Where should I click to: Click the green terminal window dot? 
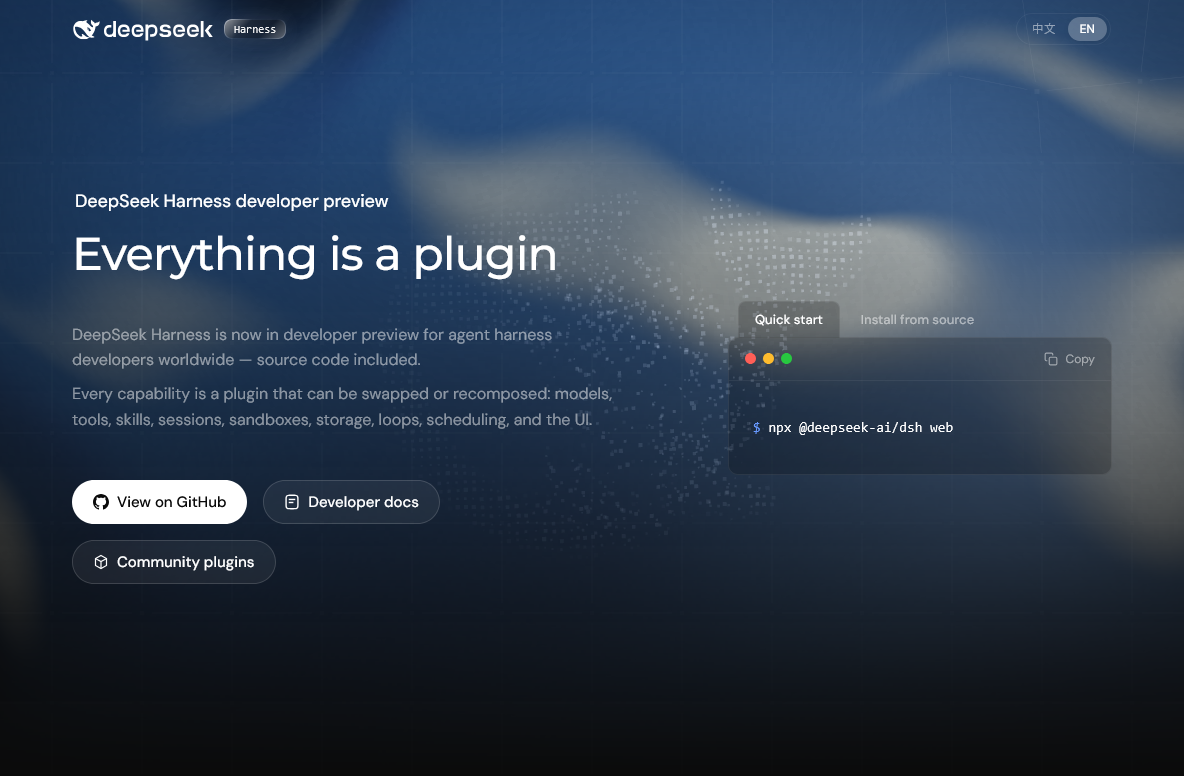click(786, 359)
